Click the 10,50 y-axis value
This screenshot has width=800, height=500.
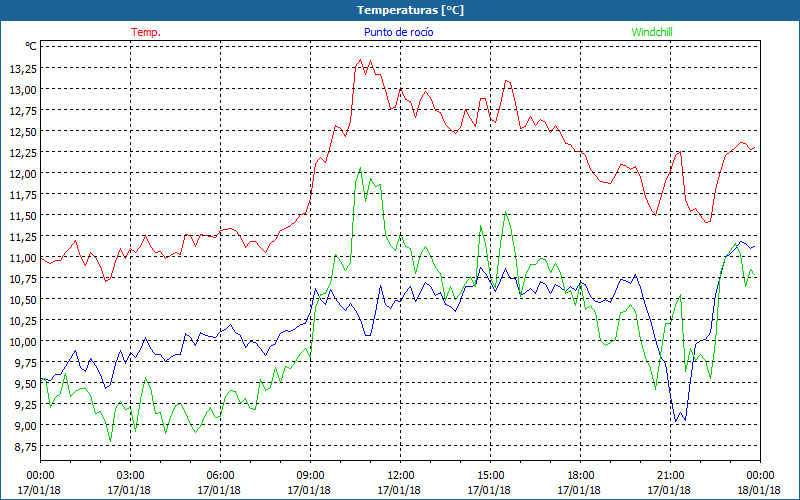23,299
